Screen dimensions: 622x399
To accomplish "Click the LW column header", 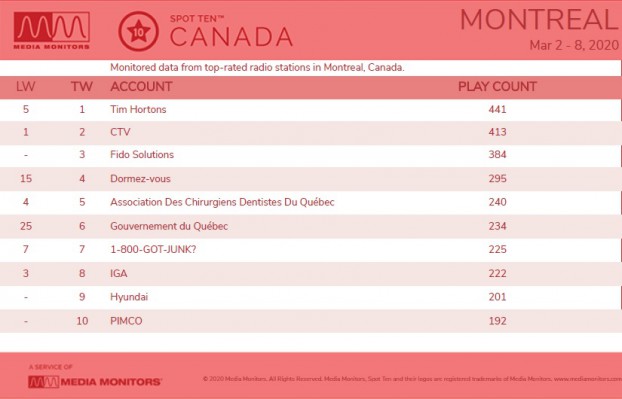I will [25, 86].
